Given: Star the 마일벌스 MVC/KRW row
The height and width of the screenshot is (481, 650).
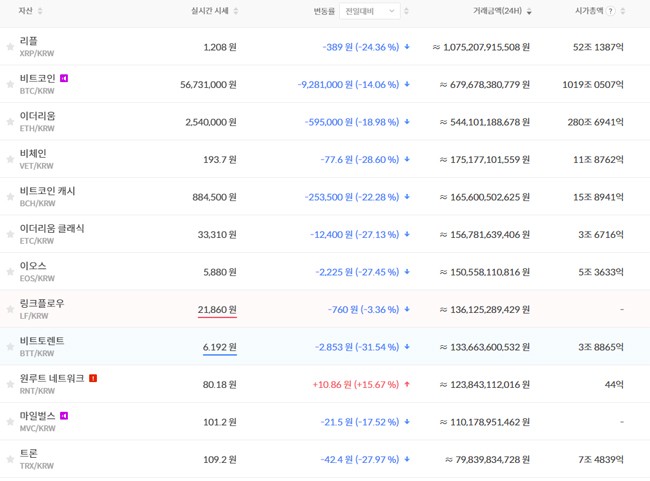Looking at the screenshot, I should pyautogui.click(x=10, y=422).
